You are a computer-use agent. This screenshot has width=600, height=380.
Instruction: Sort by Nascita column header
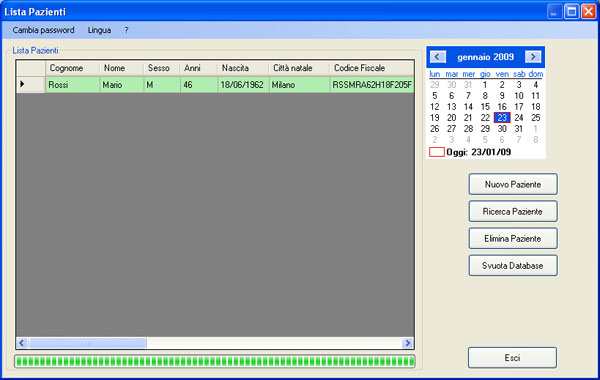coord(243,68)
